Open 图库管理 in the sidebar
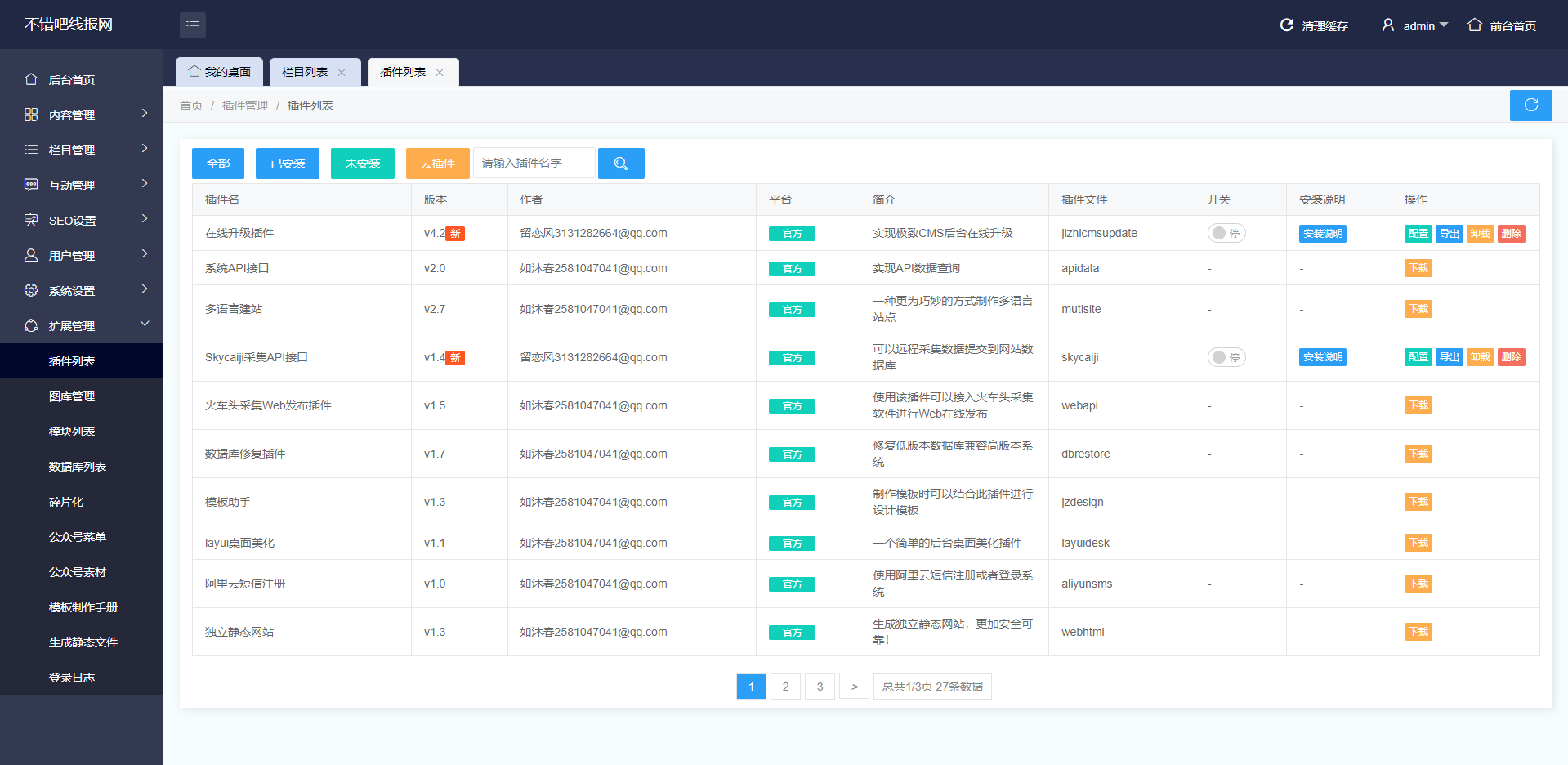 click(72, 396)
